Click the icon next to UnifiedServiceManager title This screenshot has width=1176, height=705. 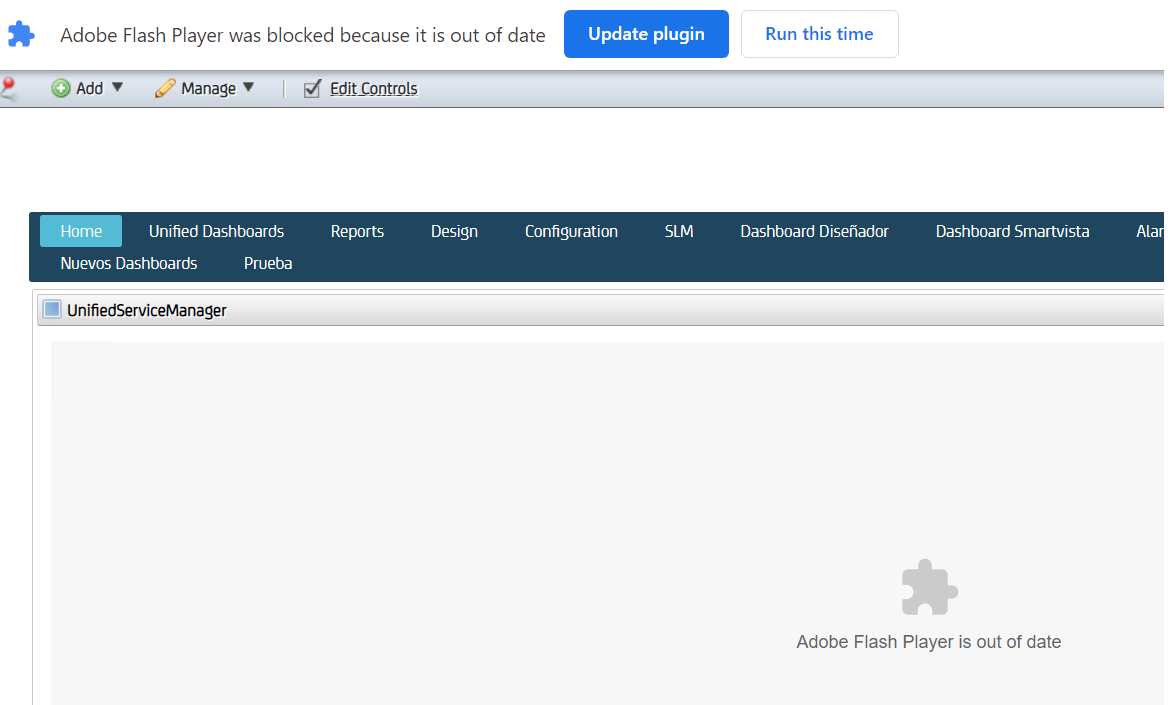click(51, 309)
